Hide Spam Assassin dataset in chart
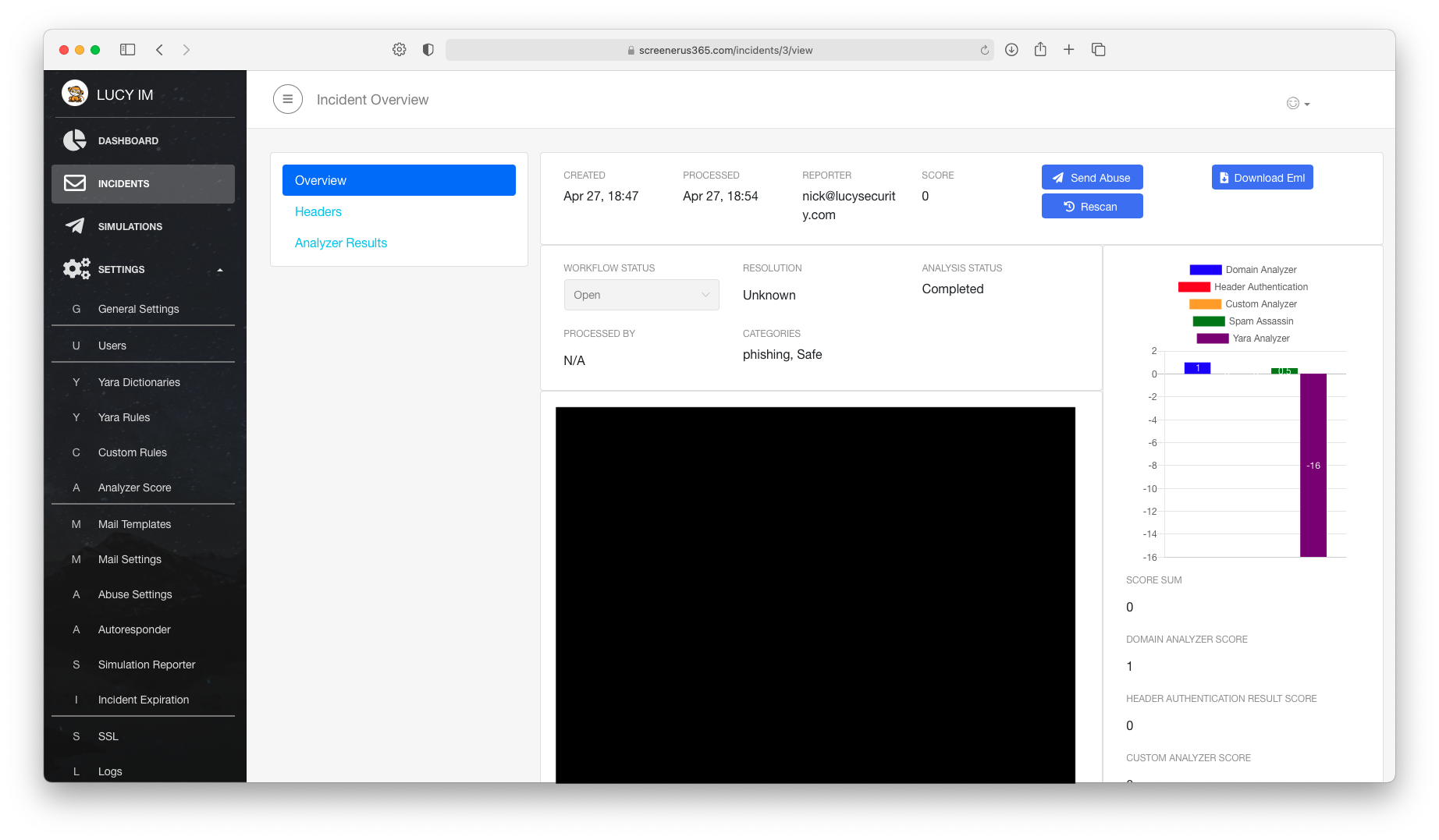Image resolution: width=1439 pixels, height=840 pixels. pos(1242,321)
